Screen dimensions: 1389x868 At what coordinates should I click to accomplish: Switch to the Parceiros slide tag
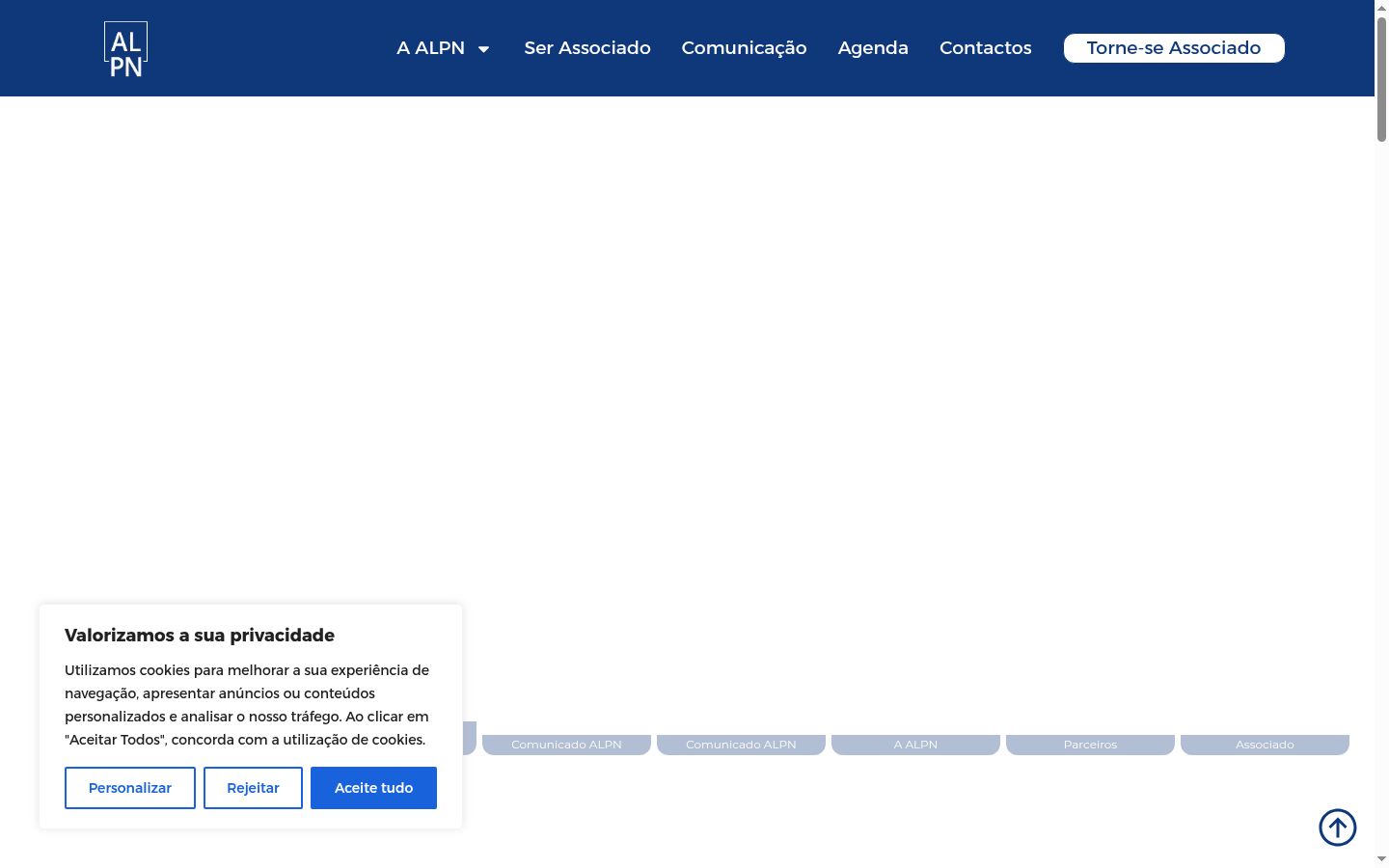tap(1090, 745)
